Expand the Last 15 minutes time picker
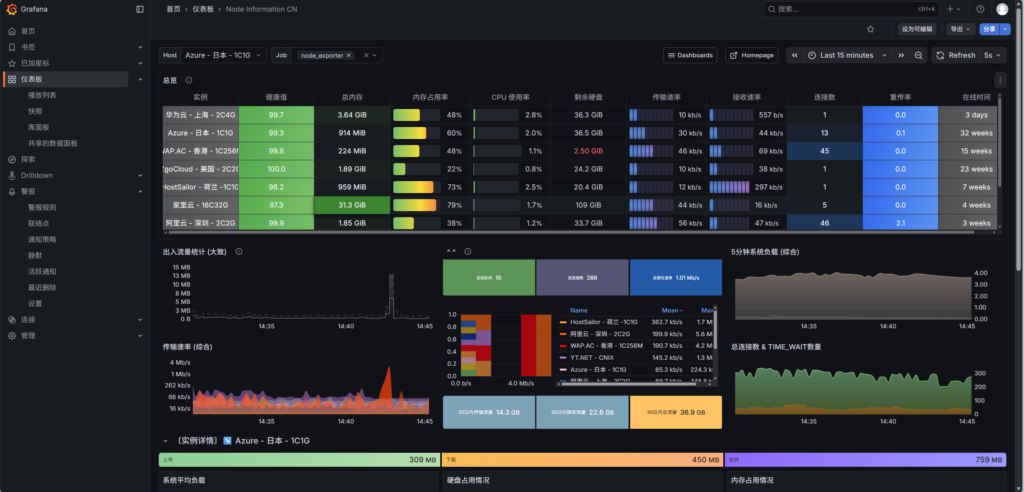 (846, 56)
